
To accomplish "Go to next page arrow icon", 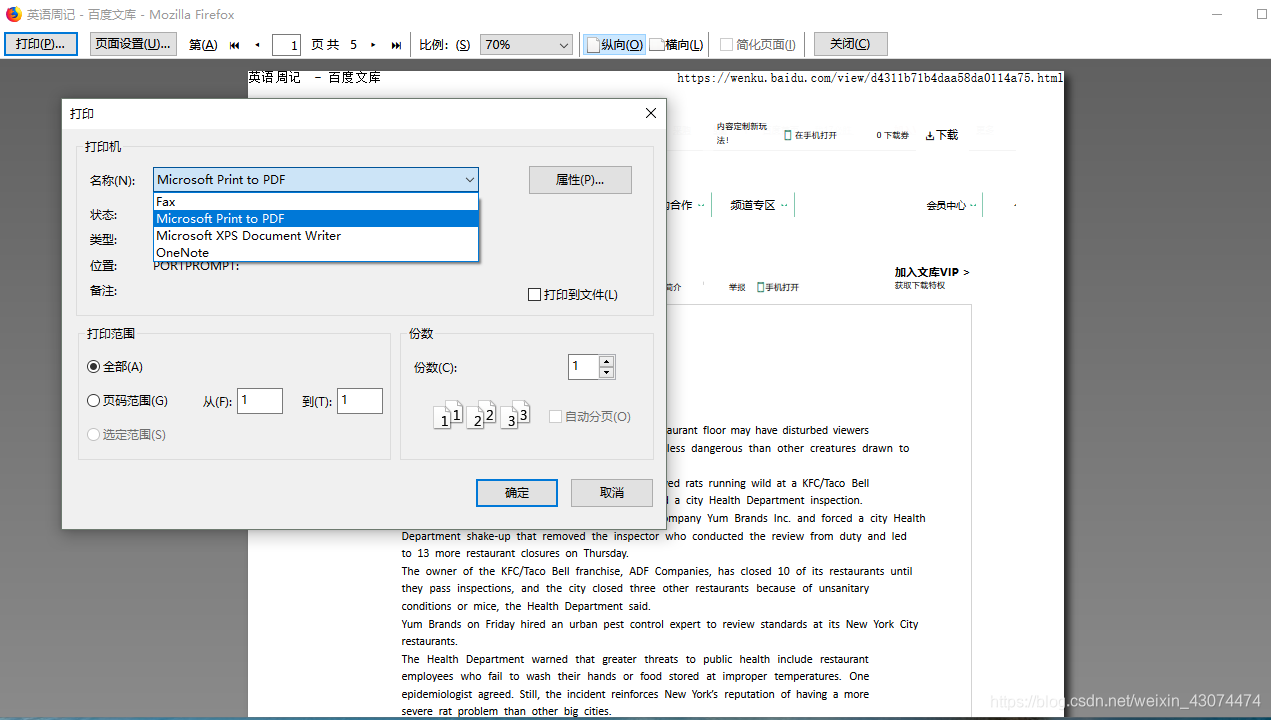I will click(374, 45).
